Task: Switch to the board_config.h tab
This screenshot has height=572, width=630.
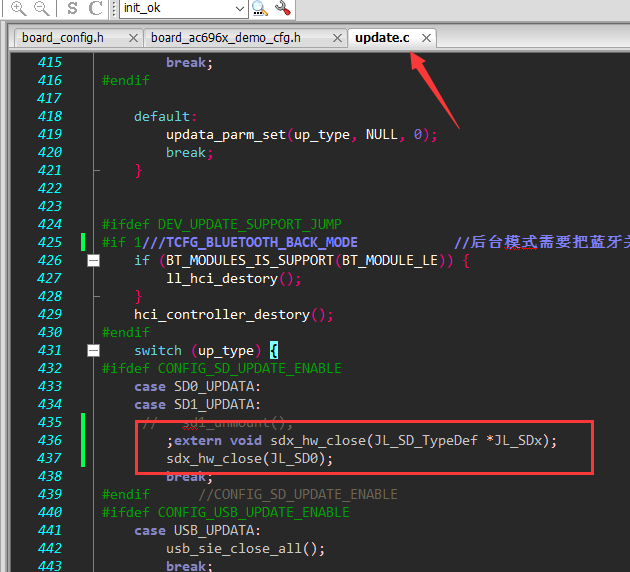Action: (x=63, y=38)
